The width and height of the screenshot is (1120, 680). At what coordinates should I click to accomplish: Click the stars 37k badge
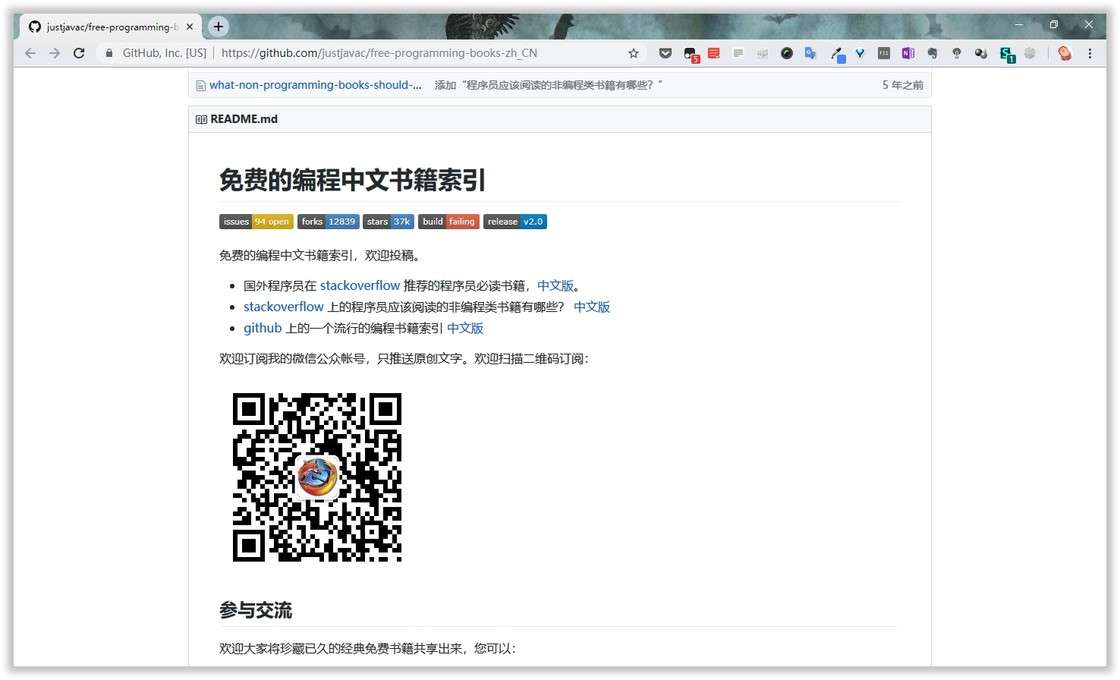(x=388, y=221)
